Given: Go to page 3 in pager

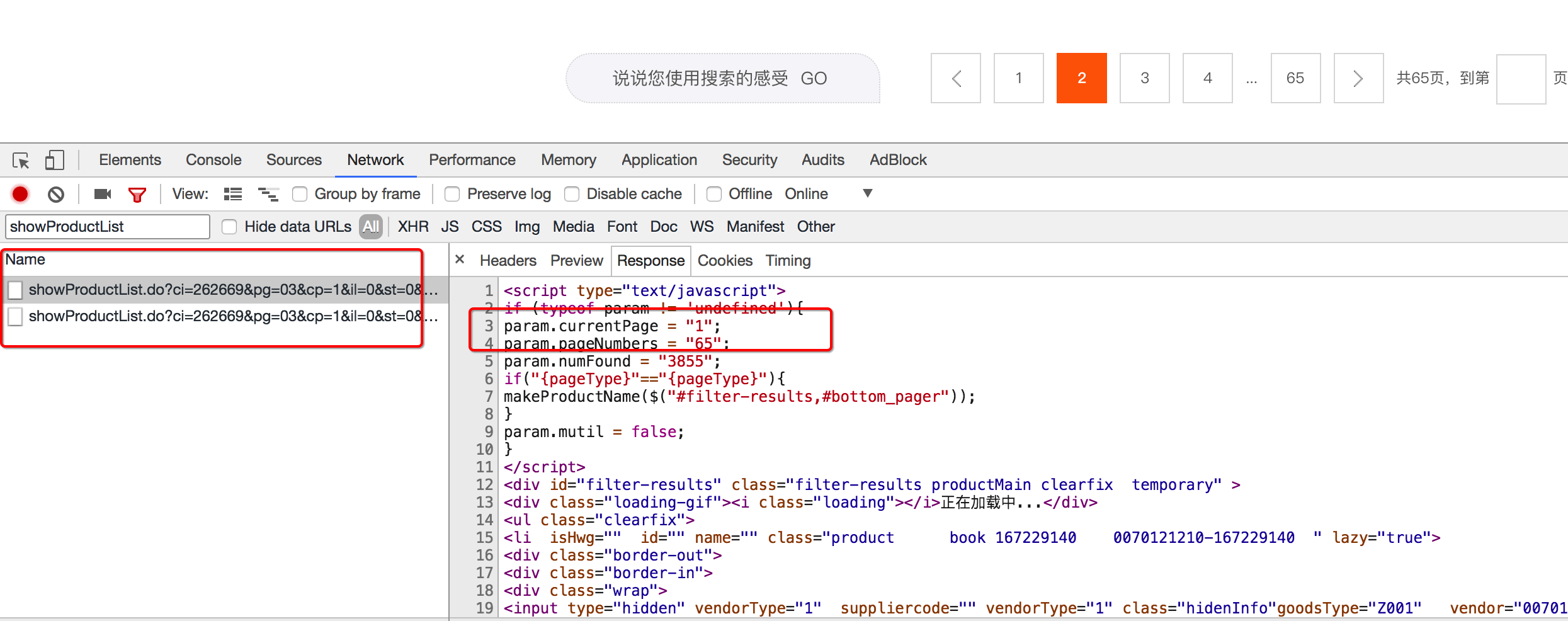Looking at the screenshot, I should (1145, 78).
